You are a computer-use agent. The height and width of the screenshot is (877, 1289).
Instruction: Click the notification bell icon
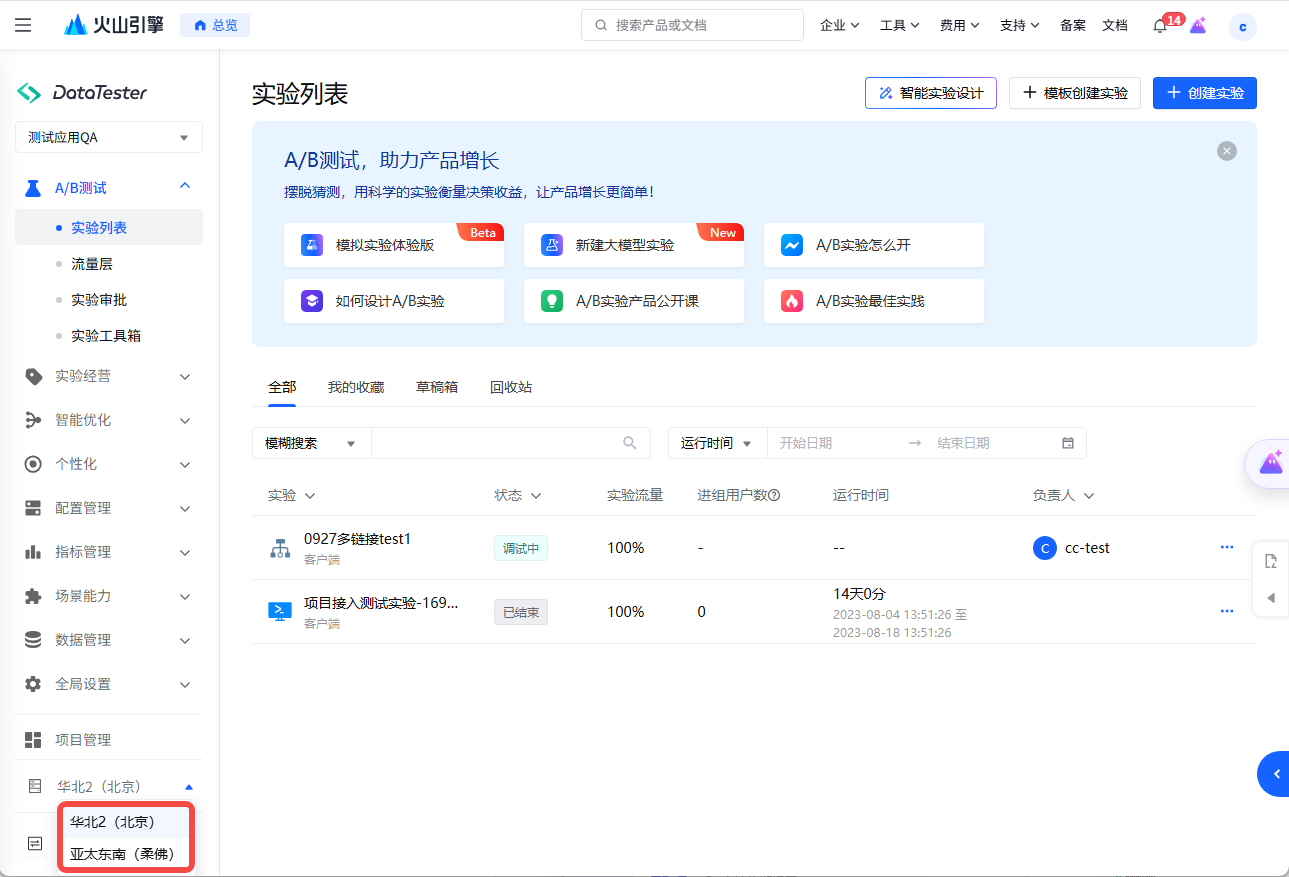(x=1160, y=26)
